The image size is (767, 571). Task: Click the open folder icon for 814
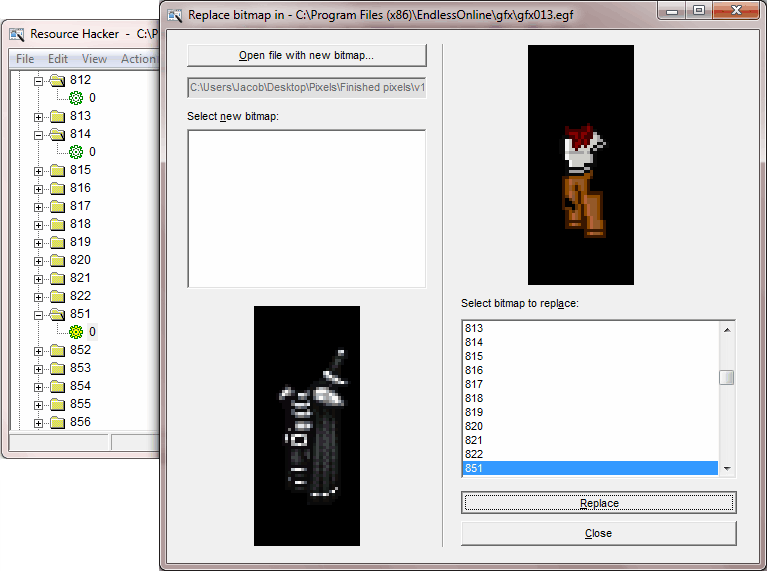(x=57, y=134)
